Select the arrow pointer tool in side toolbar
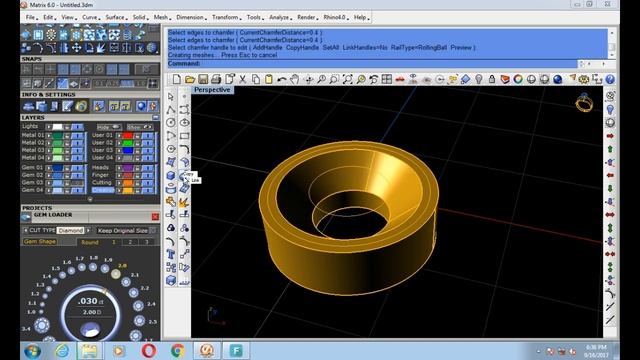Viewport: 640px width, 360px height. pos(171,96)
